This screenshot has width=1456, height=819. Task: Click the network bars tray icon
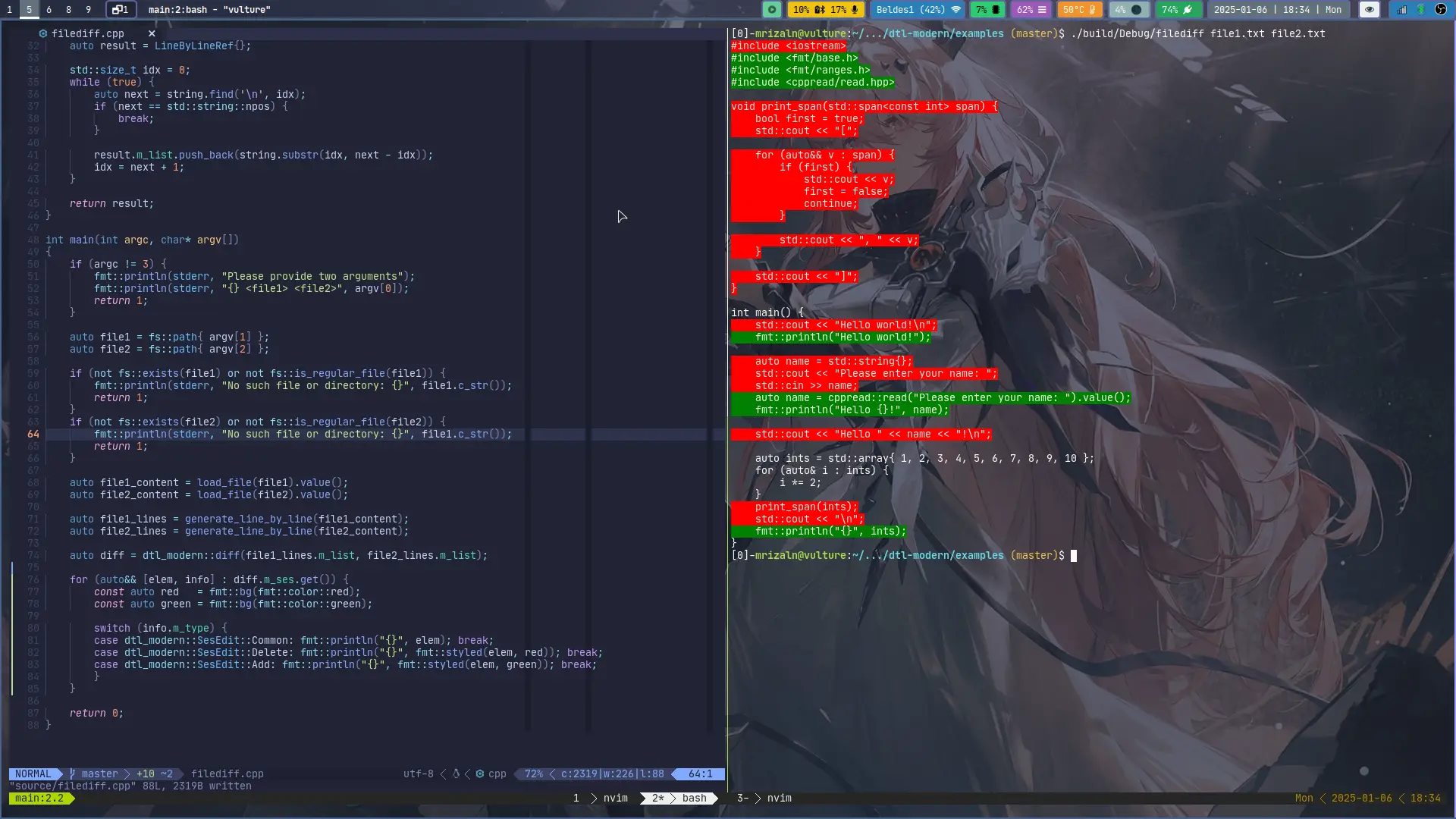click(1401, 10)
